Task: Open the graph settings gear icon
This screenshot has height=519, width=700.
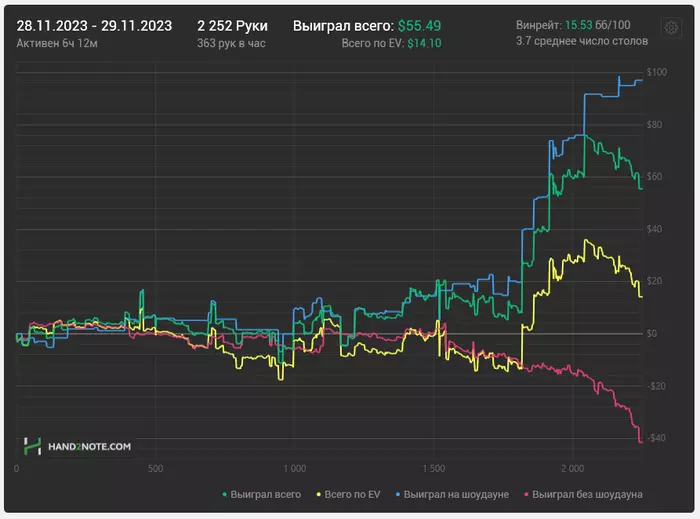Action: click(671, 28)
